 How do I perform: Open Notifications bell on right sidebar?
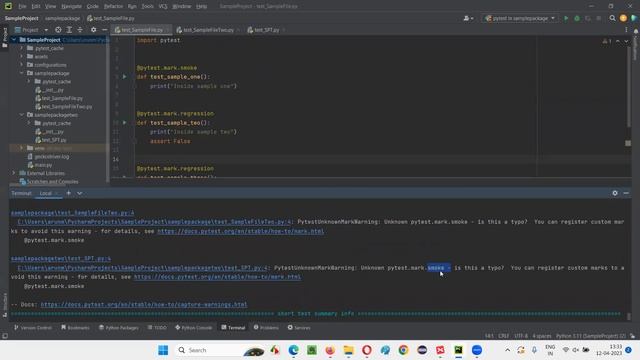point(636,31)
